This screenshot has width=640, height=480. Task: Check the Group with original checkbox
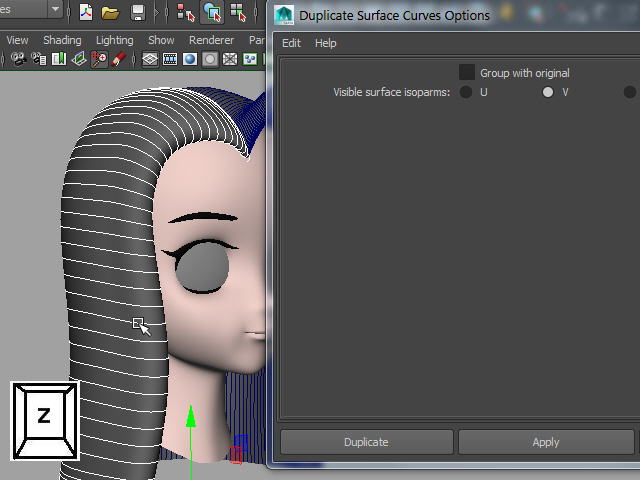click(x=467, y=72)
